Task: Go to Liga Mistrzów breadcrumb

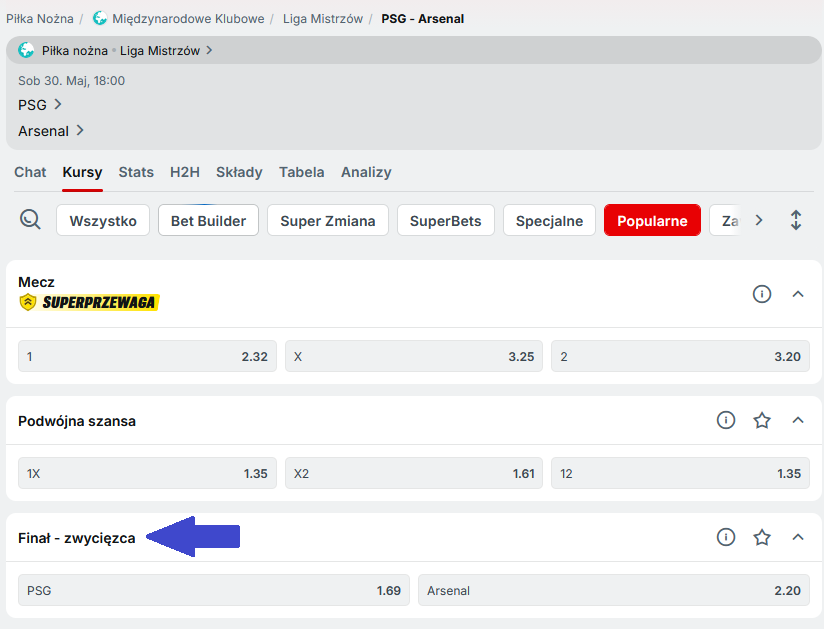Action: (x=323, y=18)
